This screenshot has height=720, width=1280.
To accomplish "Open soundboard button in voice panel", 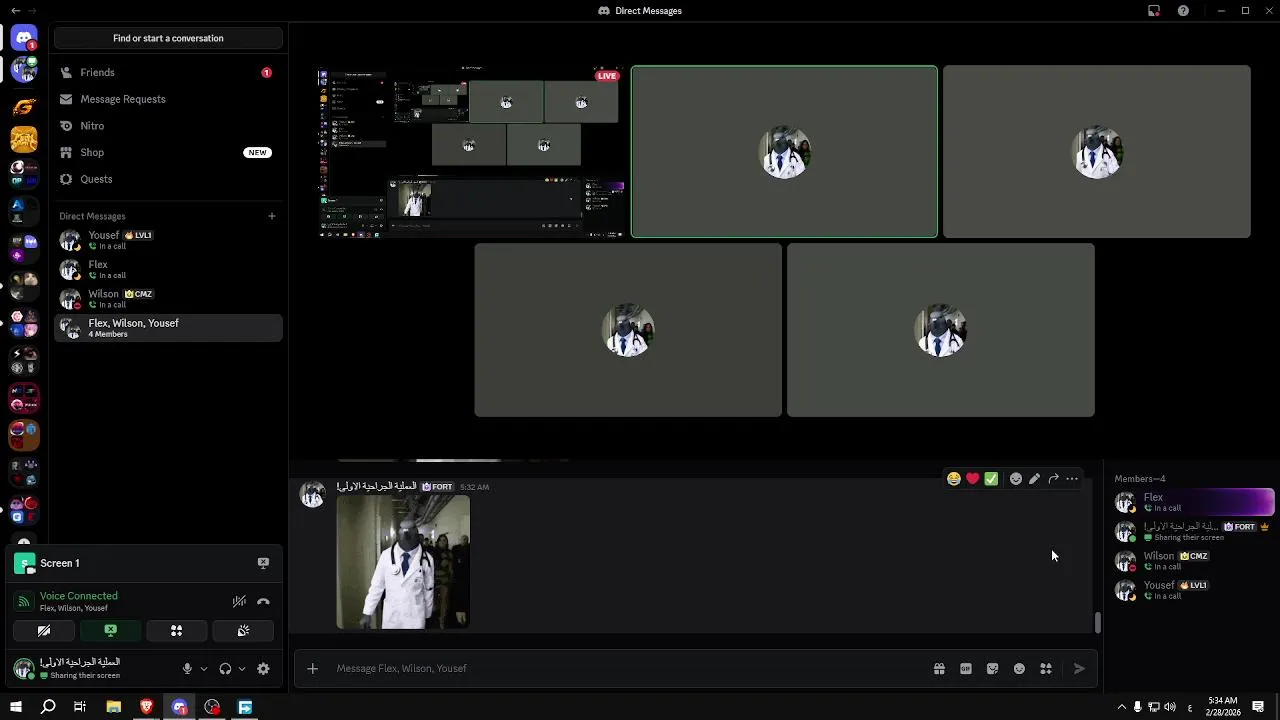I will pos(243,631).
